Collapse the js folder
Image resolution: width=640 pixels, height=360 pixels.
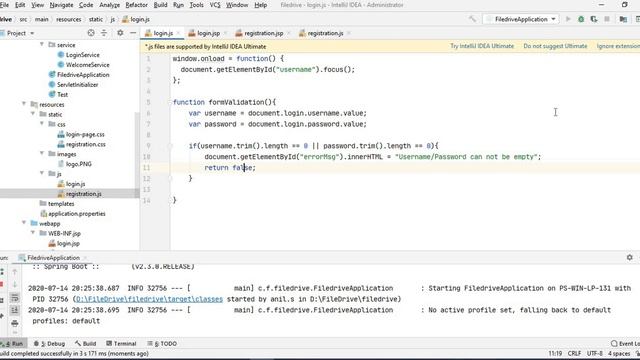point(42,173)
